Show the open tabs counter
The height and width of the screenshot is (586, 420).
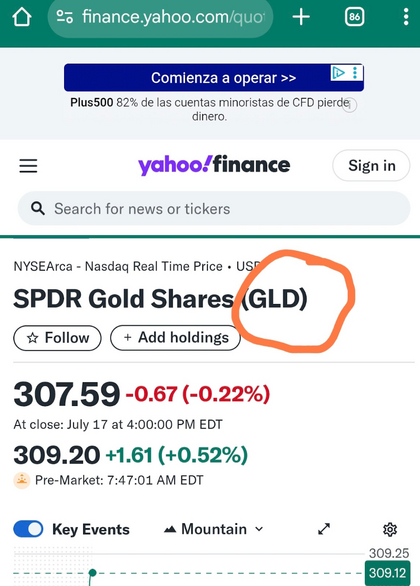354,17
